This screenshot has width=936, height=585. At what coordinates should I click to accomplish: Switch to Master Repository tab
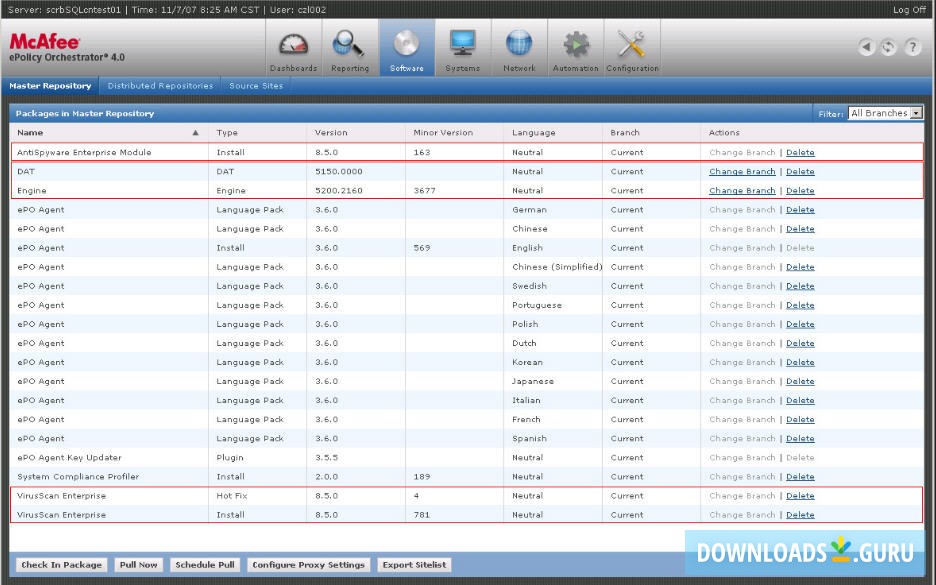[50, 86]
